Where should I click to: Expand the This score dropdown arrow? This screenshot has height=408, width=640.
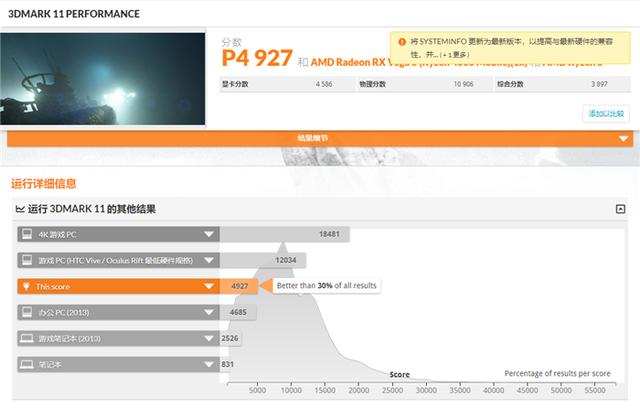pos(209,286)
